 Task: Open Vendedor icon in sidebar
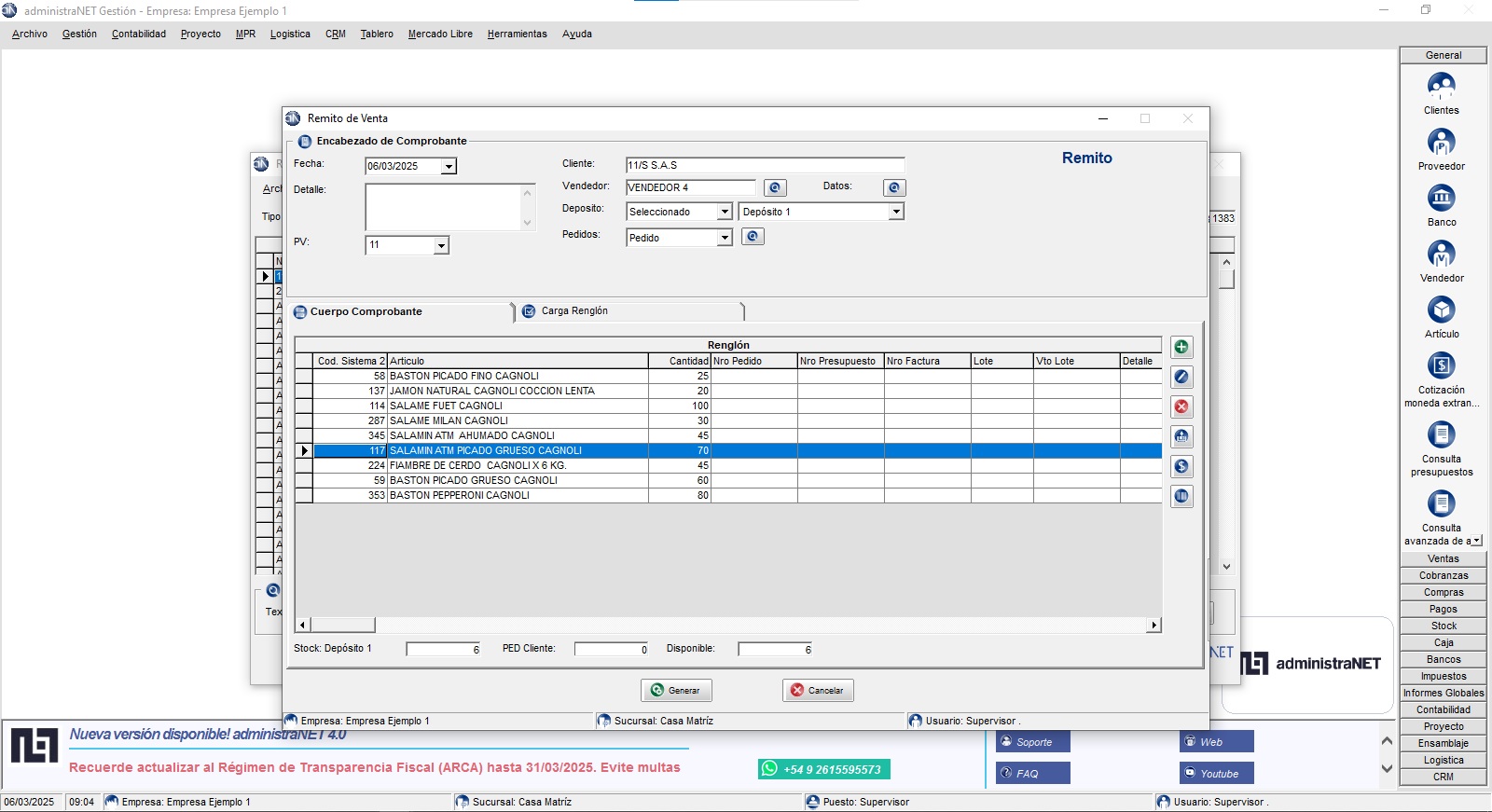point(1442,261)
